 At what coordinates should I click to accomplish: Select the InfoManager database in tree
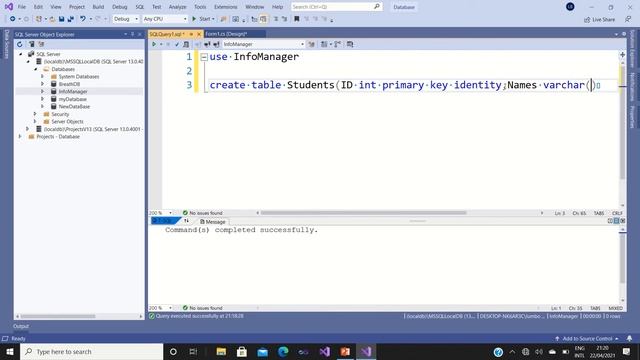click(x=73, y=91)
